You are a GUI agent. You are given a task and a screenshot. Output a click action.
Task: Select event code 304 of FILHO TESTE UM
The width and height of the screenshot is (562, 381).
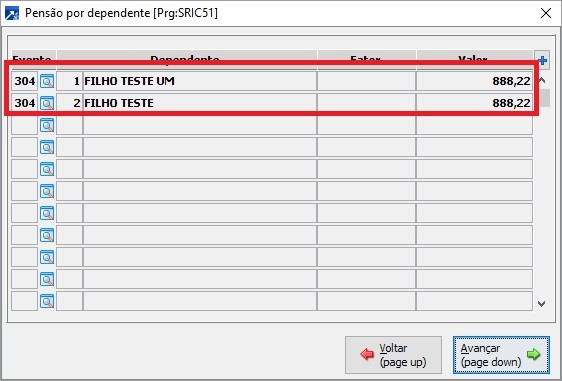click(x=24, y=81)
